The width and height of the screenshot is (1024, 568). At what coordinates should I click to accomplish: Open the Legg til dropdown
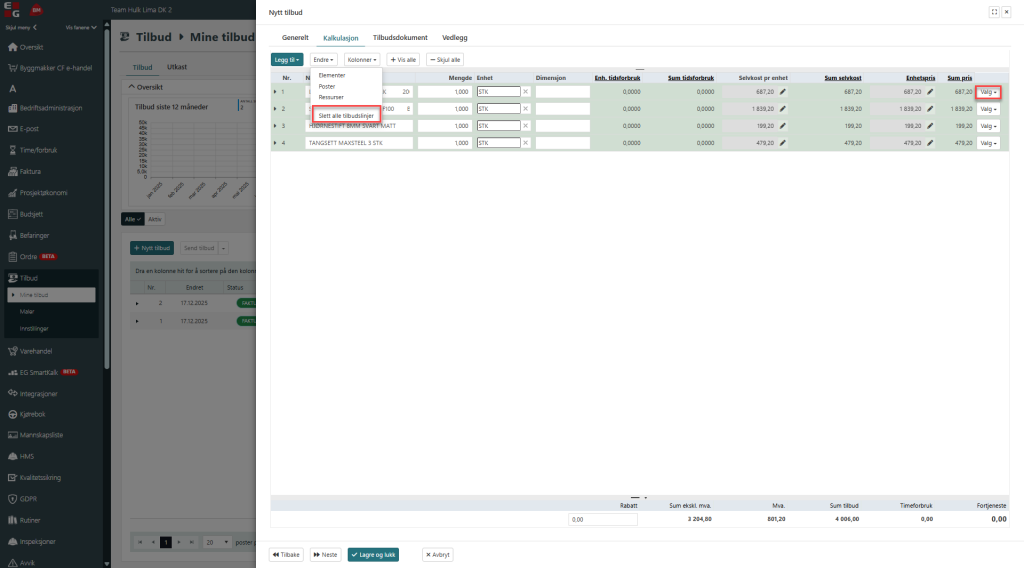click(287, 60)
